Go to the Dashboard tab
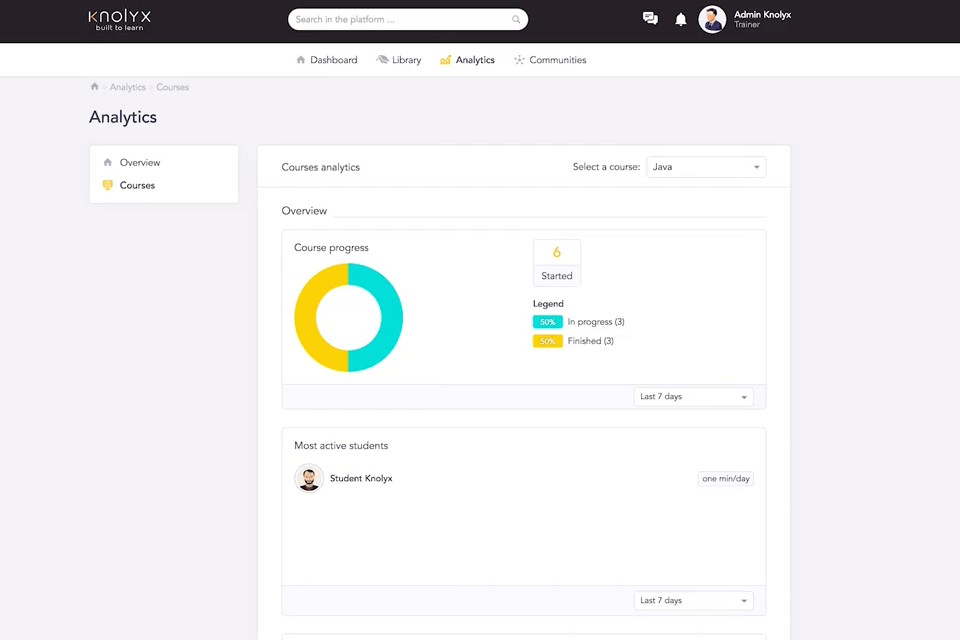The height and width of the screenshot is (640, 960). tap(326, 60)
